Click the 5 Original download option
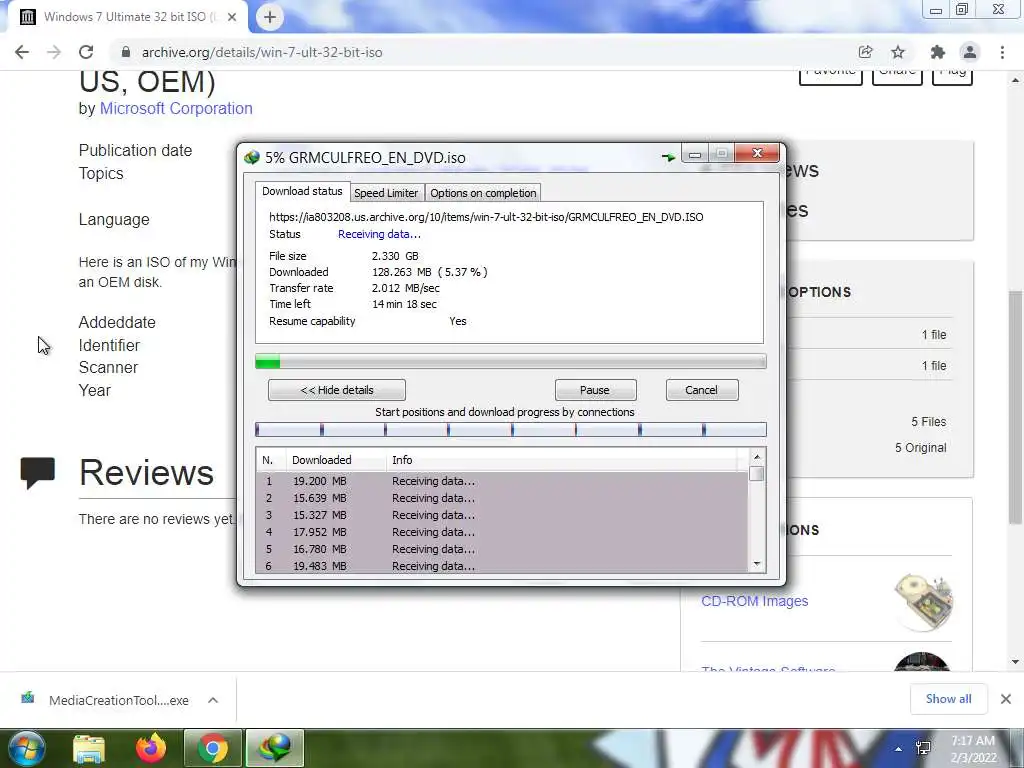 click(x=920, y=448)
